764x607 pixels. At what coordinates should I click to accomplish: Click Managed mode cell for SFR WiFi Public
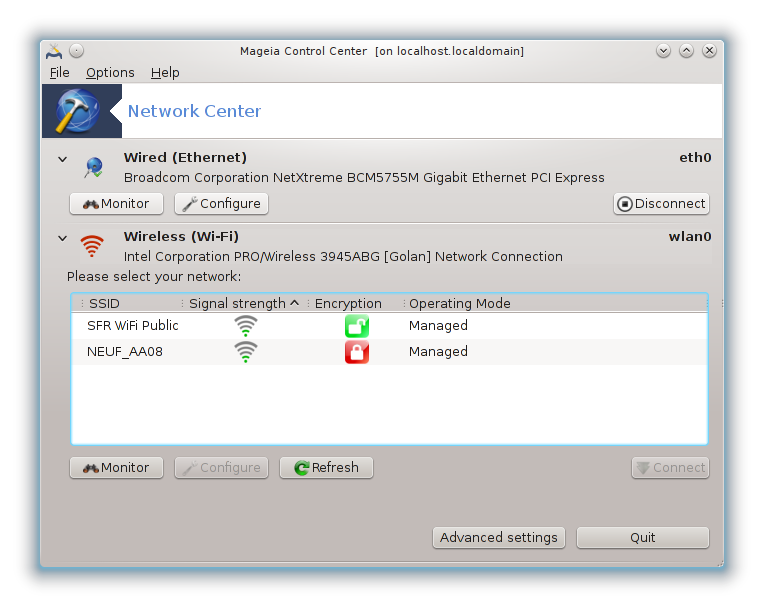438,325
